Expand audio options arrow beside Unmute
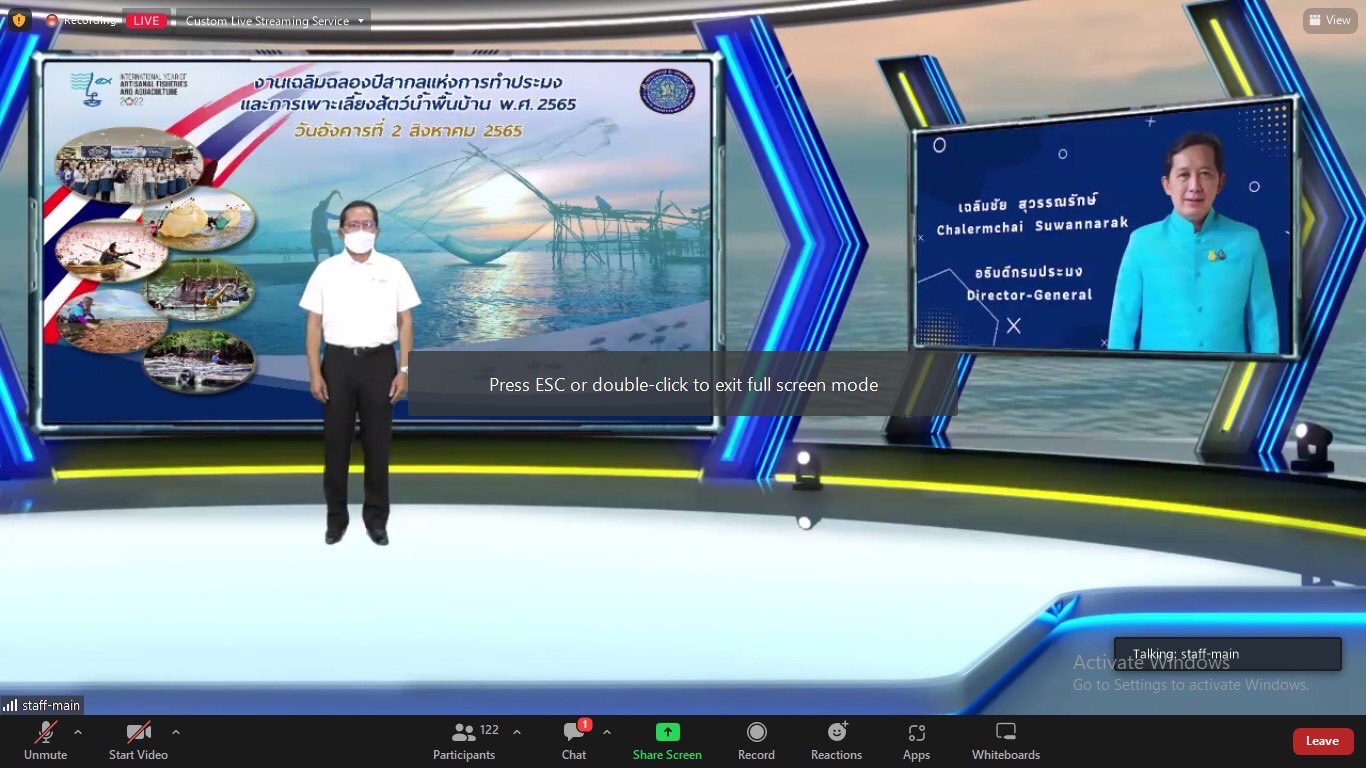This screenshot has width=1366, height=768. pyautogui.click(x=78, y=732)
